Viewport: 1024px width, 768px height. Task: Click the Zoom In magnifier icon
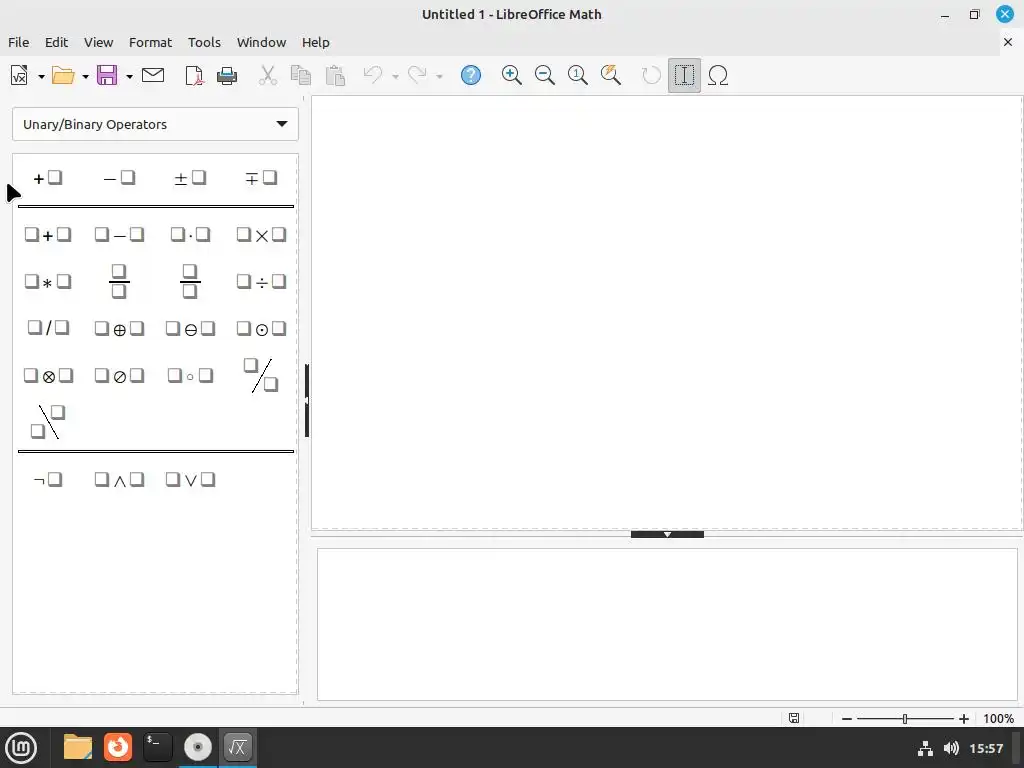511,75
